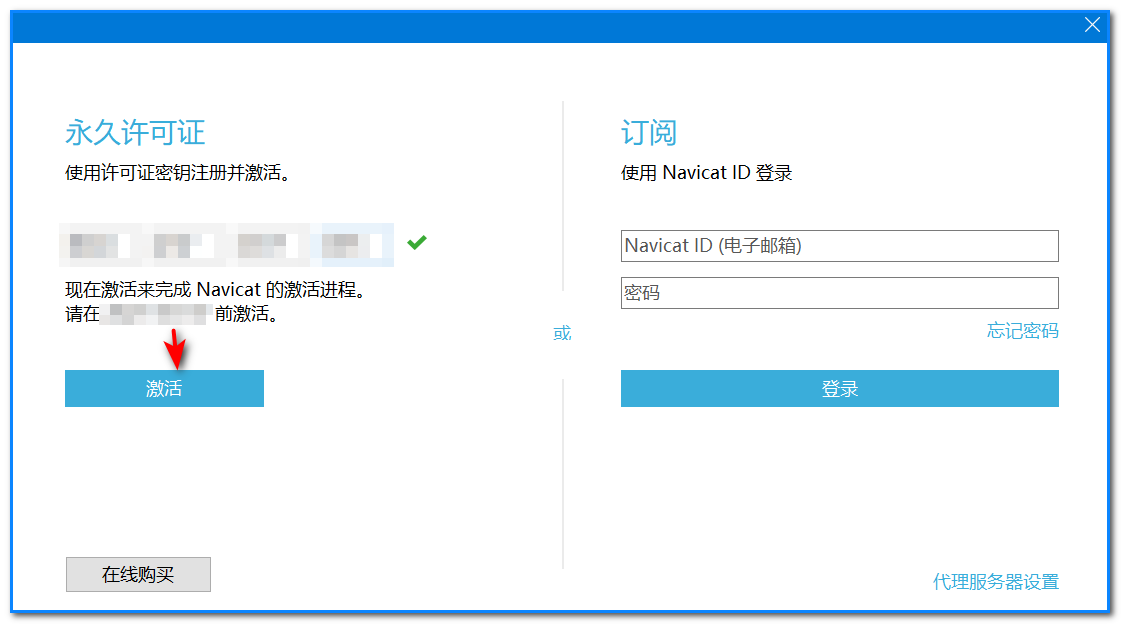Click the 使用 Navicat ID 登录 text
This screenshot has width=1121, height=624.
[x=706, y=173]
